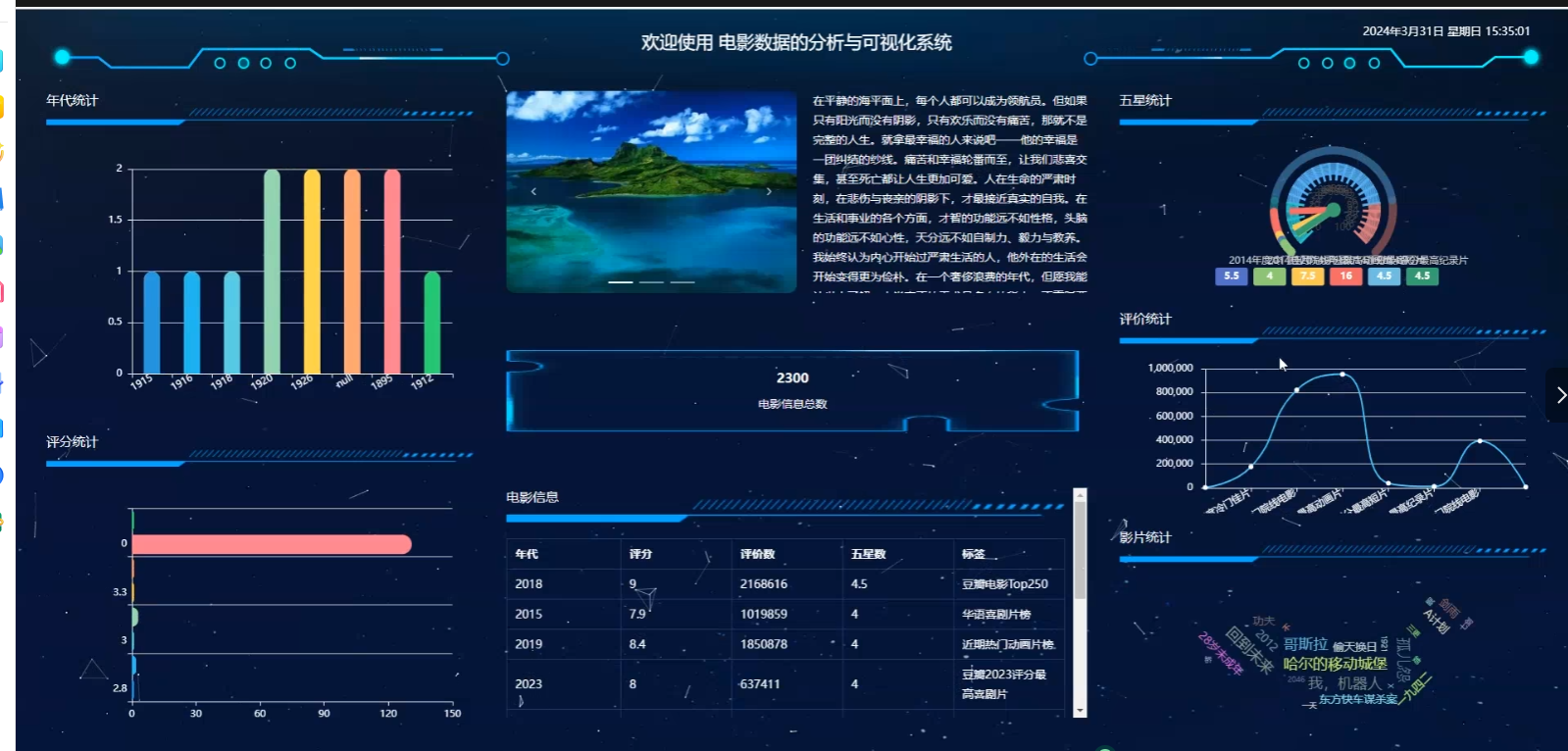Click the 豆瓣电影Top250 tag cell

pyautogui.click(x=1005, y=583)
